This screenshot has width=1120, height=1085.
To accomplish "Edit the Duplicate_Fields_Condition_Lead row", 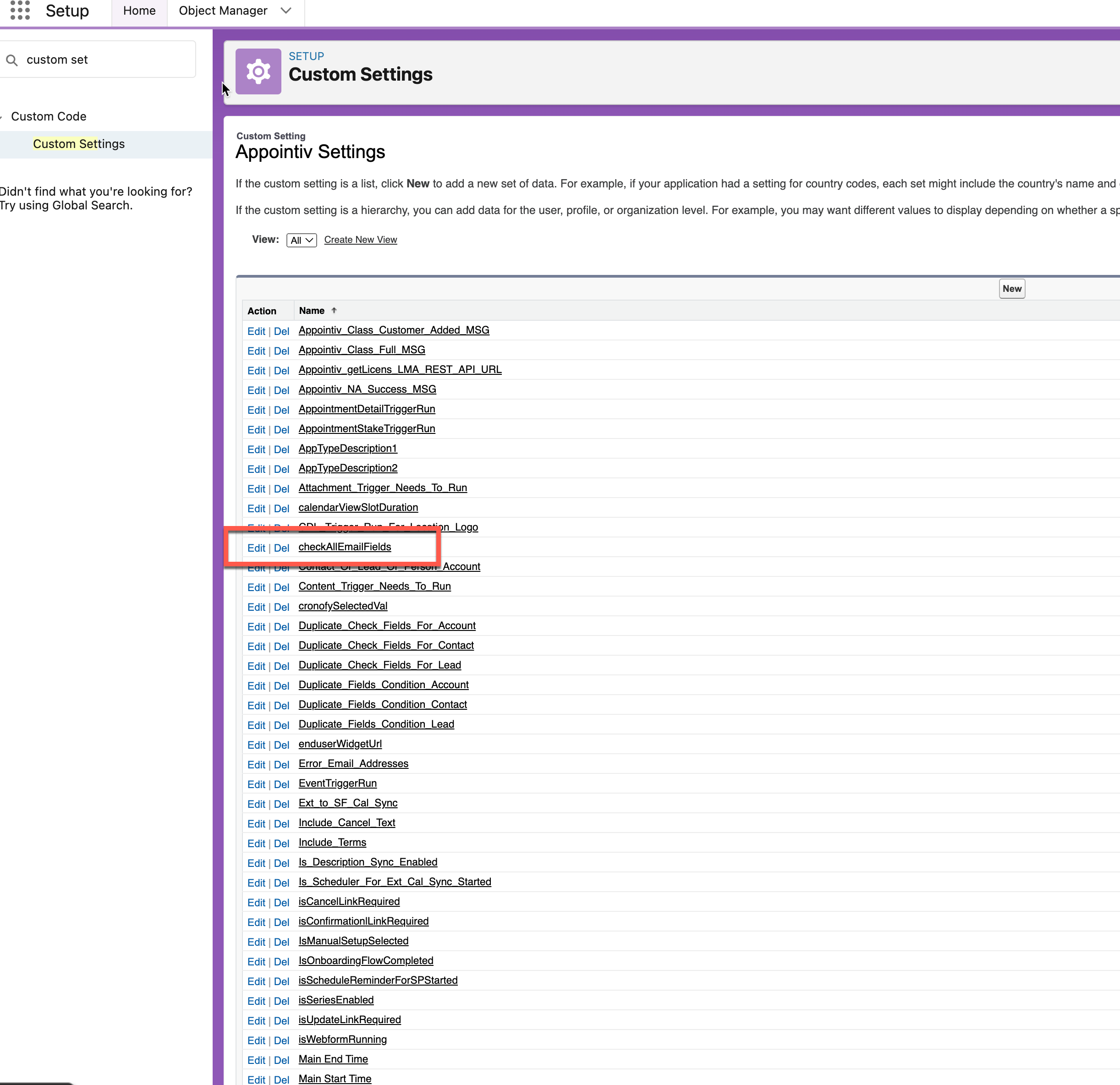I will coord(256,725).
